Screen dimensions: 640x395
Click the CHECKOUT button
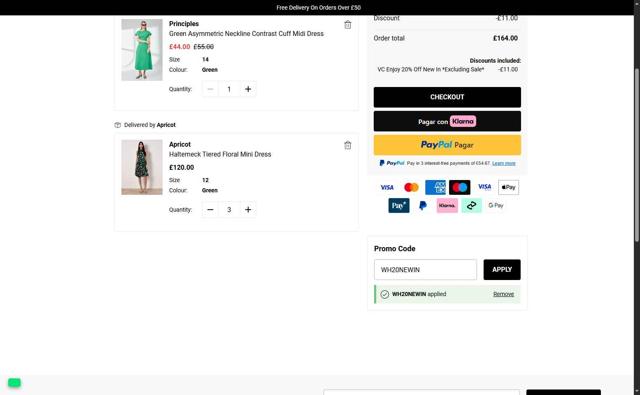pos(447,97)
